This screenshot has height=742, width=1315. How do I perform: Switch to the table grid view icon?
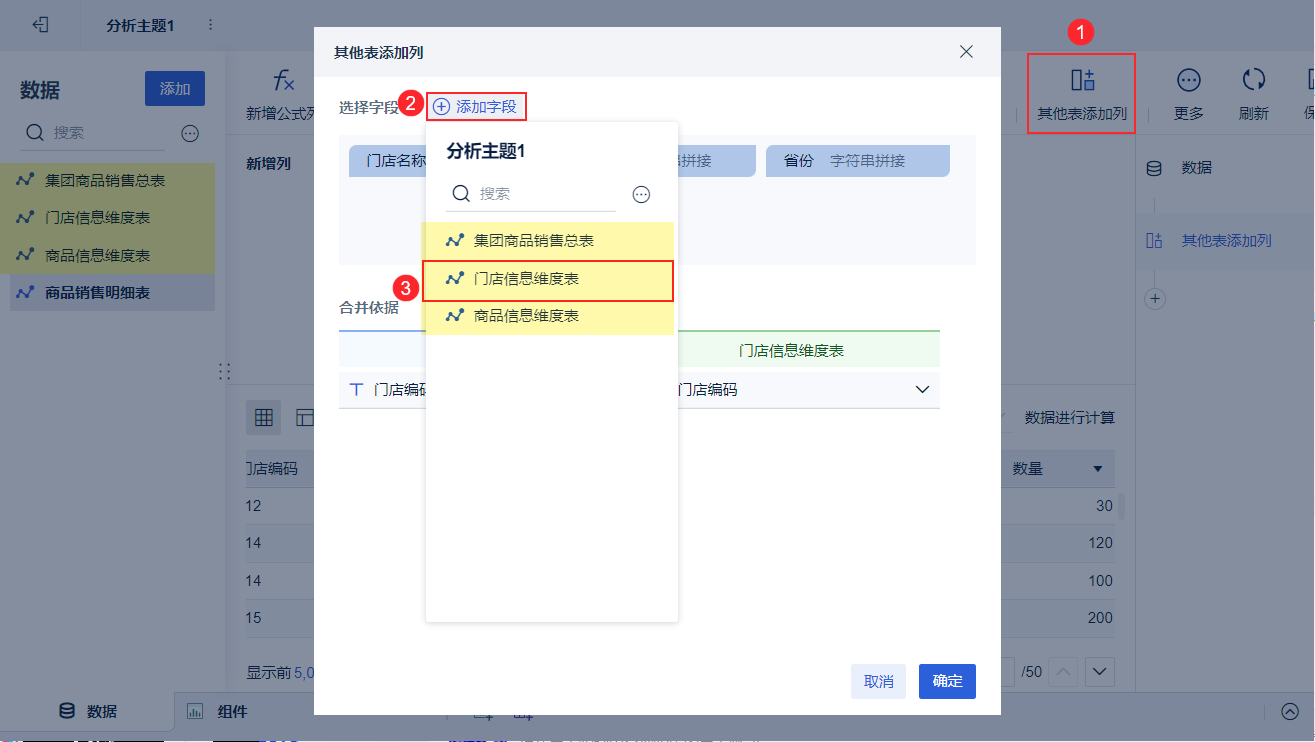[264, 418]
